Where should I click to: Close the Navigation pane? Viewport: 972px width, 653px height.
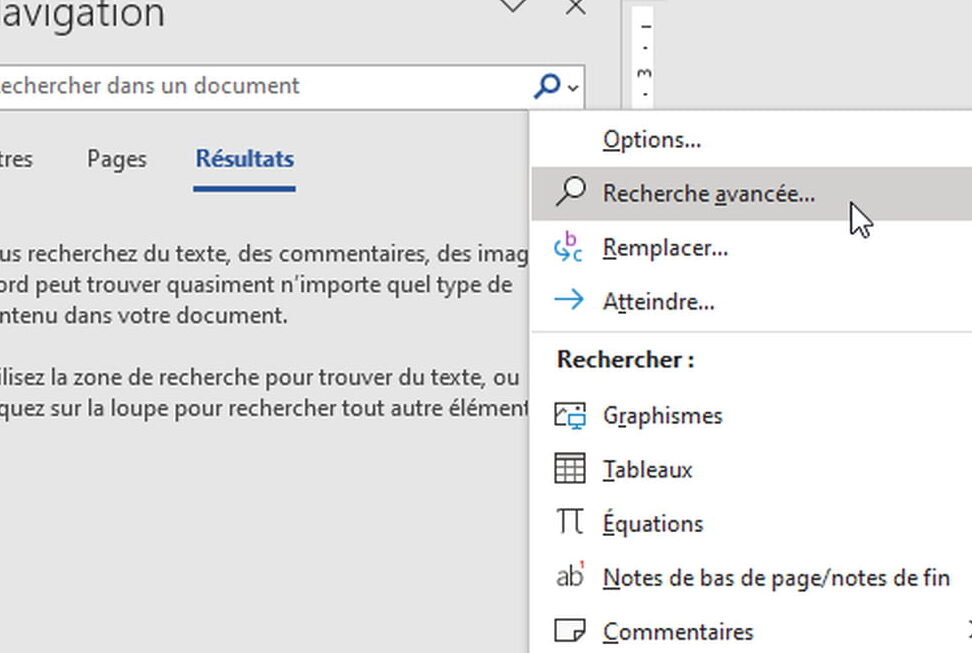click(x=576, y=7)
